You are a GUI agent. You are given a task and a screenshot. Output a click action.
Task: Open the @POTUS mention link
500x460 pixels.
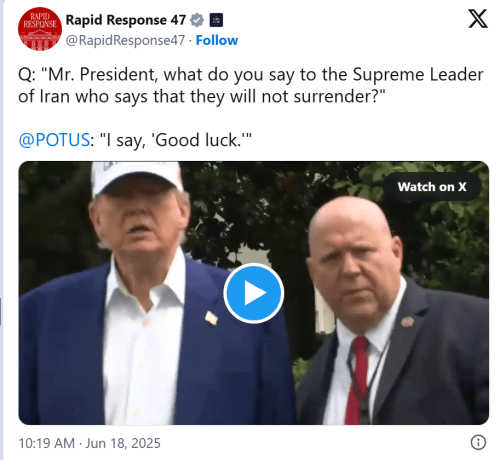54,140
